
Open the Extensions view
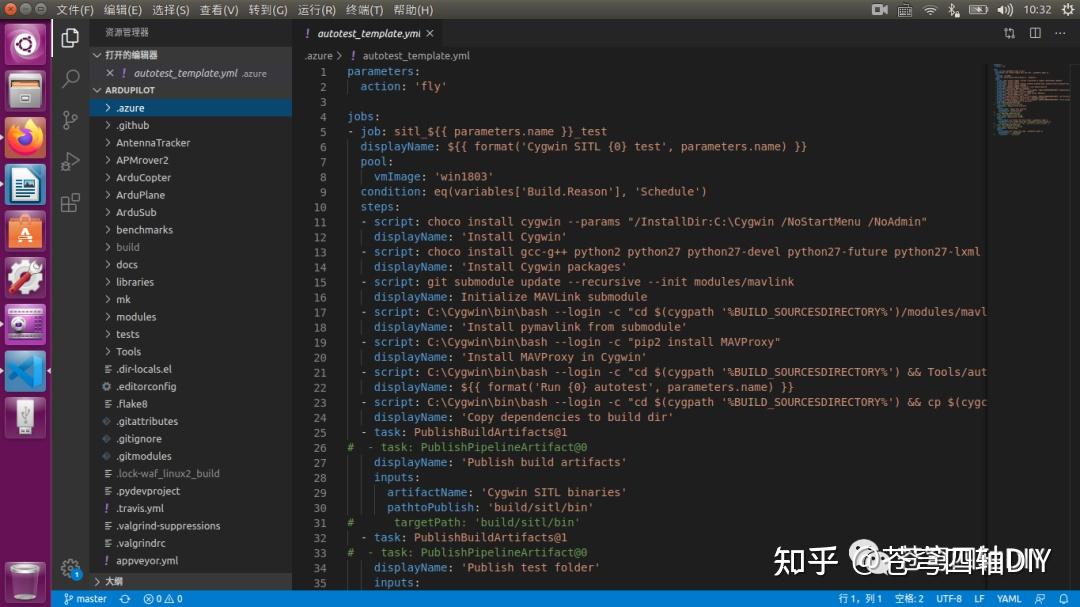point(70,203)
